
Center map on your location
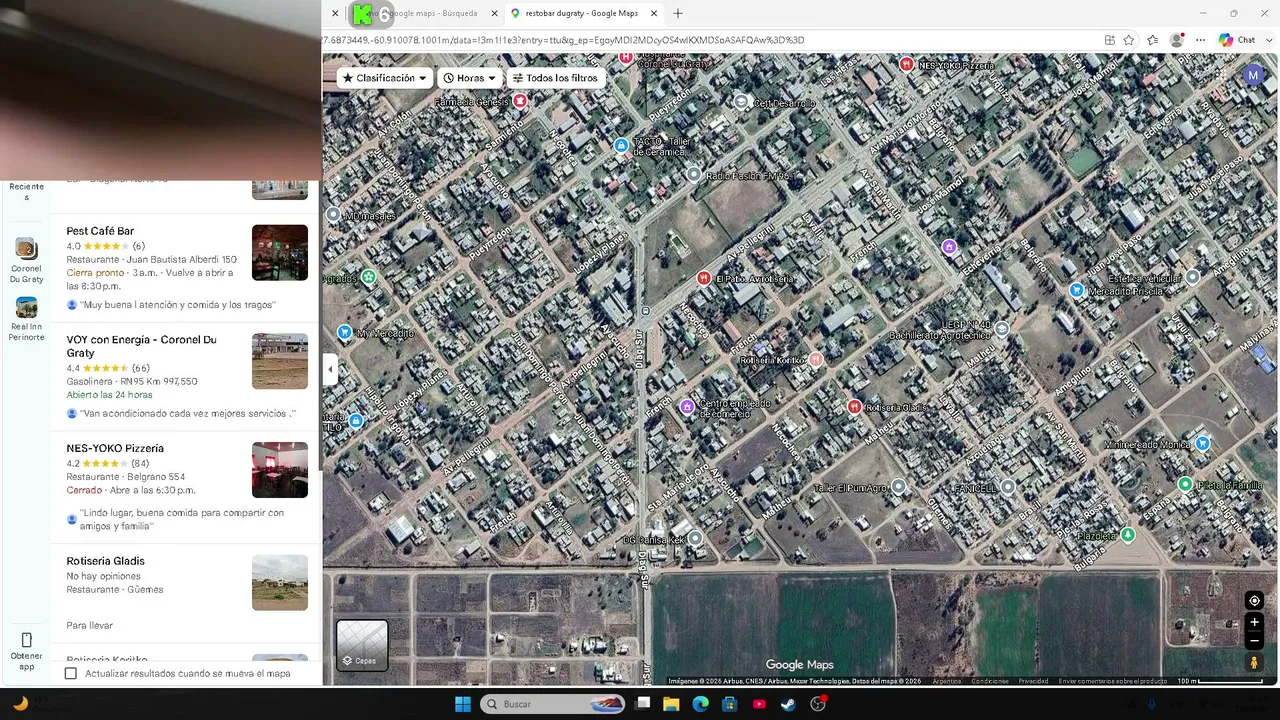1254,601
